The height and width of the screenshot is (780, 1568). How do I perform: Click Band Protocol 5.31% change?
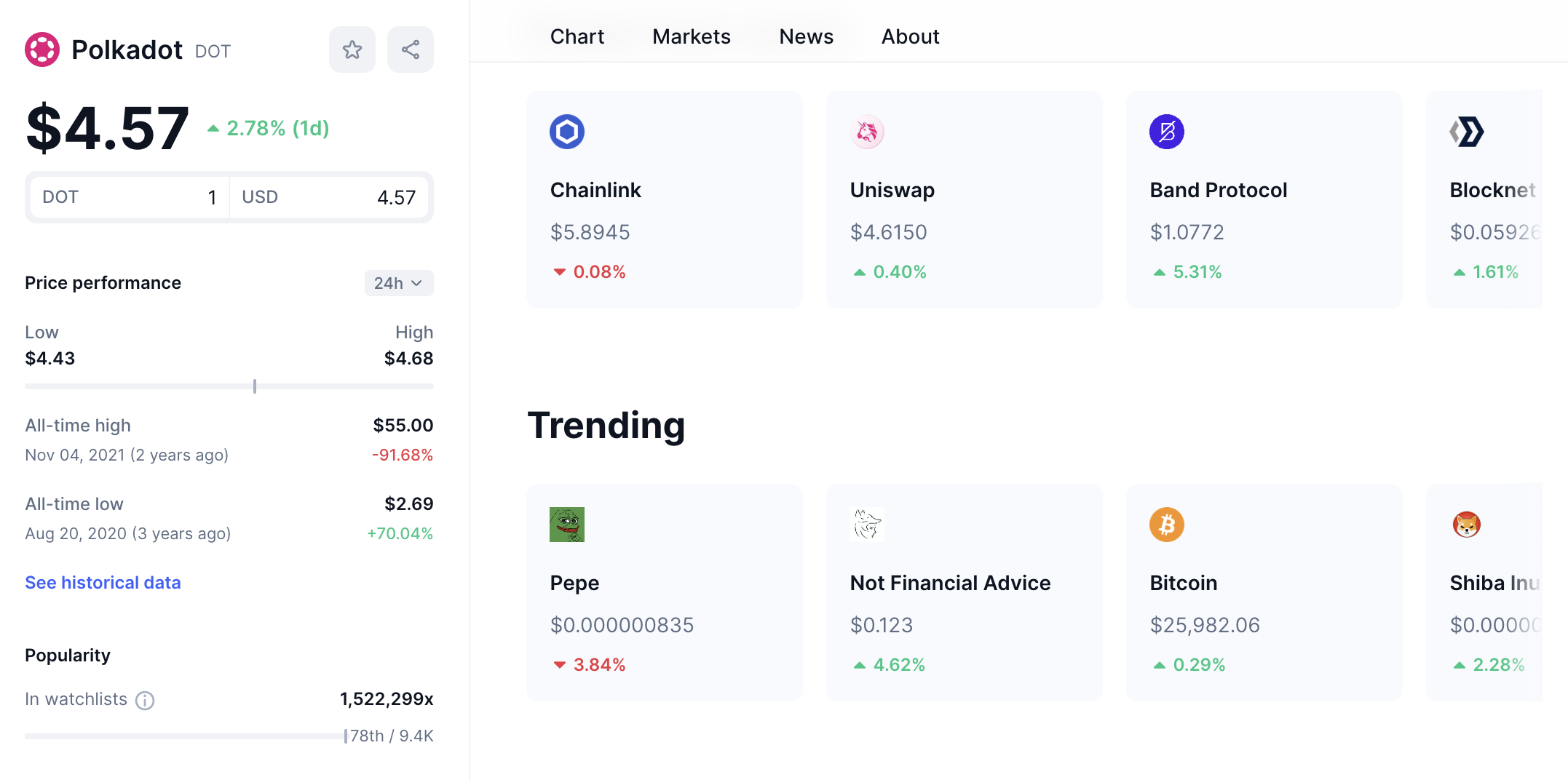pos(1188,271)
